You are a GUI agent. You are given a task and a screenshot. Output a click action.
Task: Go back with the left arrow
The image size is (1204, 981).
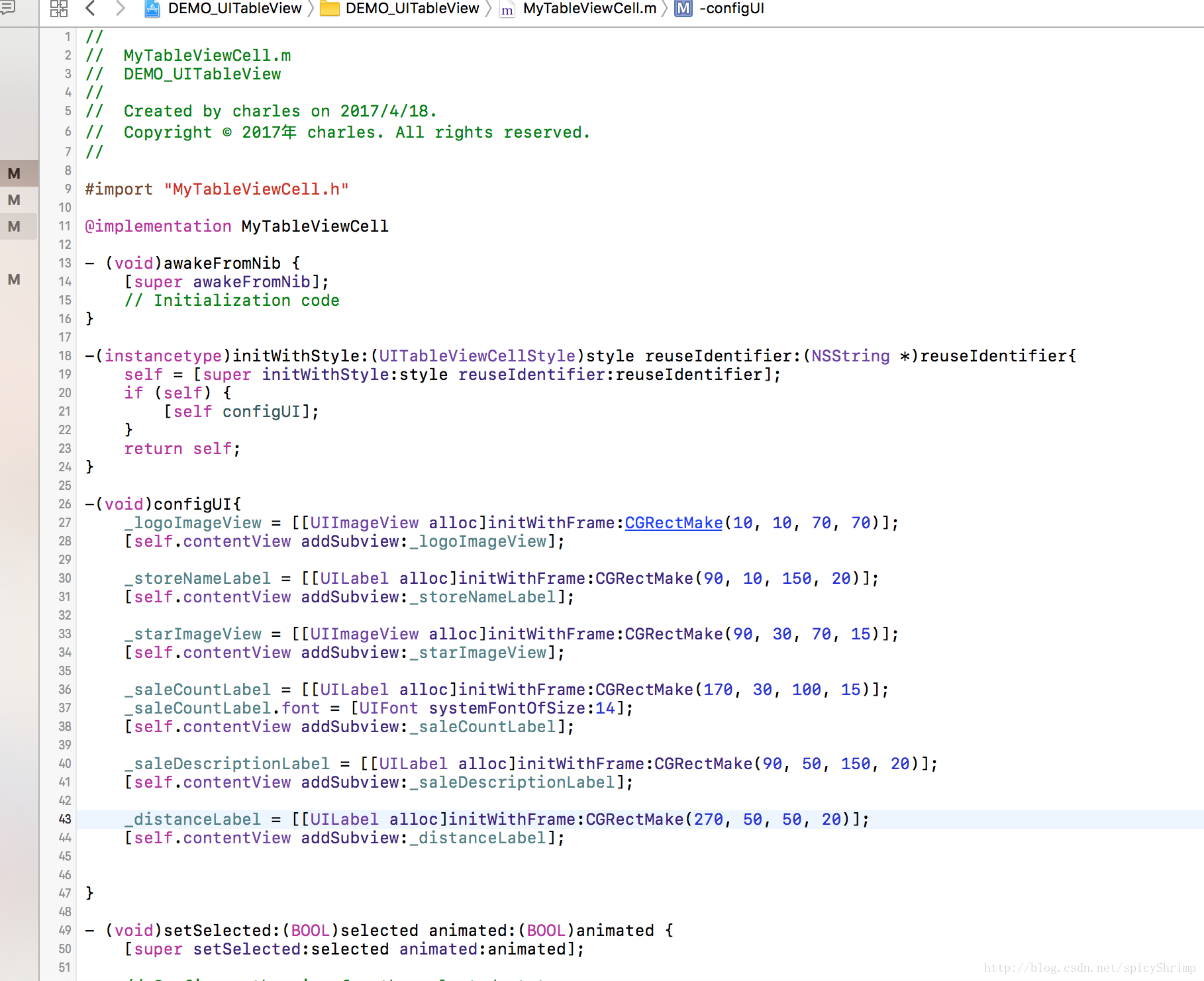click(x=91, y=9)
